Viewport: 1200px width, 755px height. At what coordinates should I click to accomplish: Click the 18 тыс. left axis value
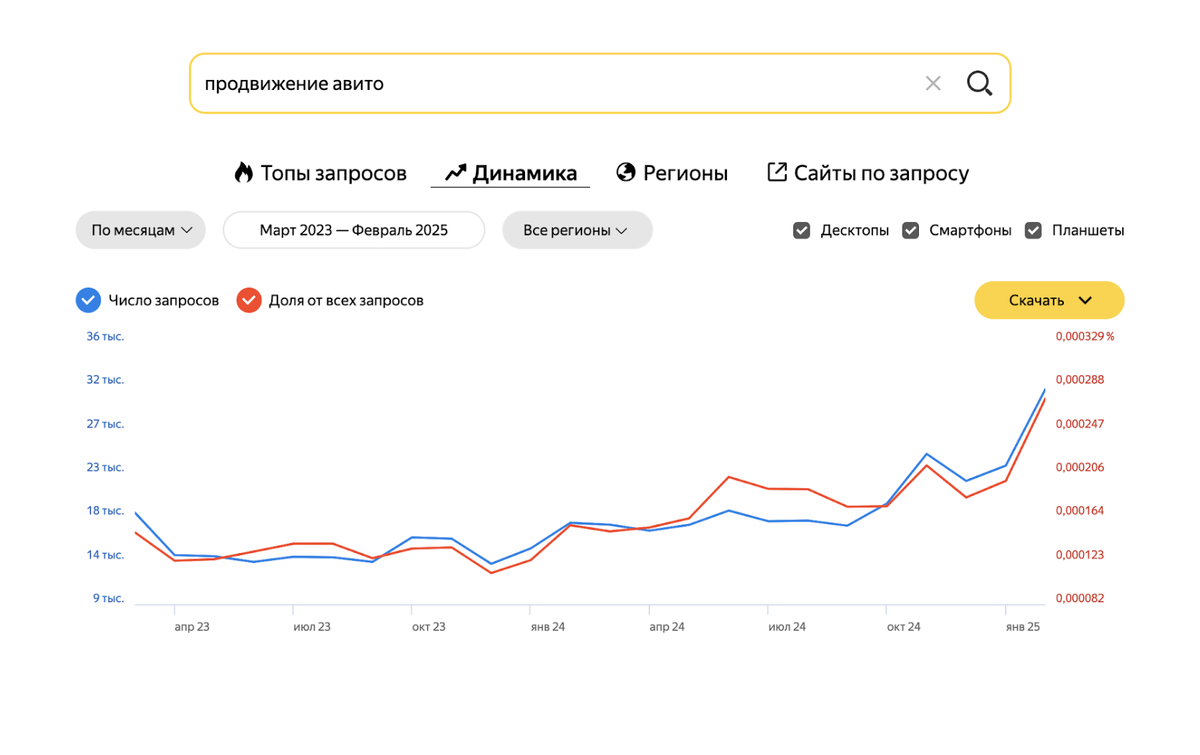pyautogui.click(x=105, y=511)
